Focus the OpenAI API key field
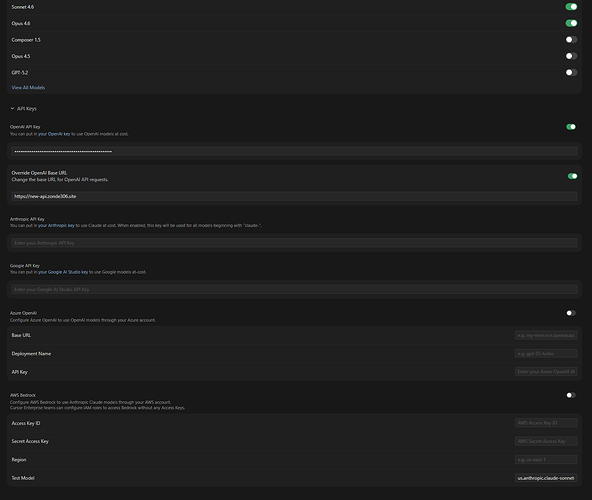 (x=294, y=151)
